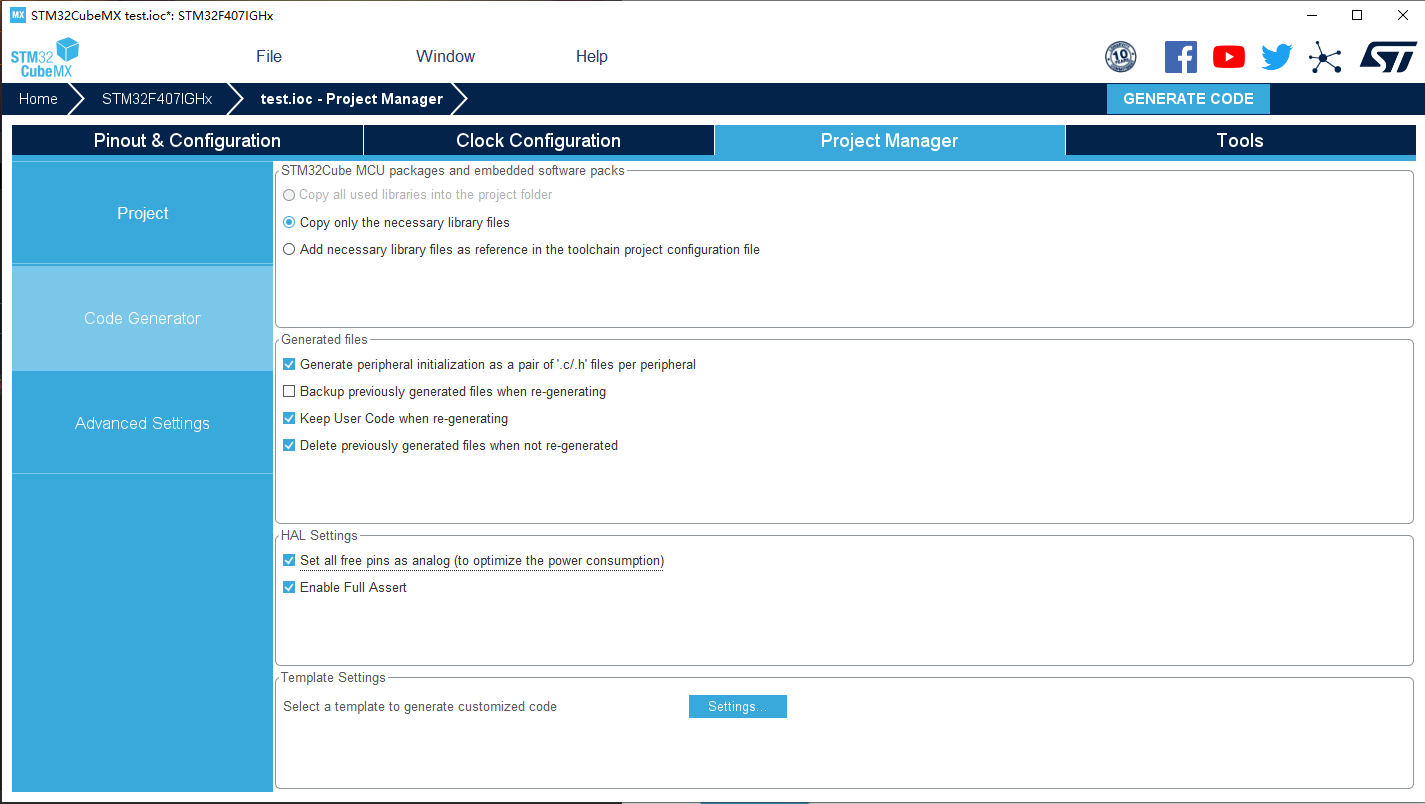Open the Facebook icon link
Viewport: 1425px width, 804px height.
(1180, 57)
